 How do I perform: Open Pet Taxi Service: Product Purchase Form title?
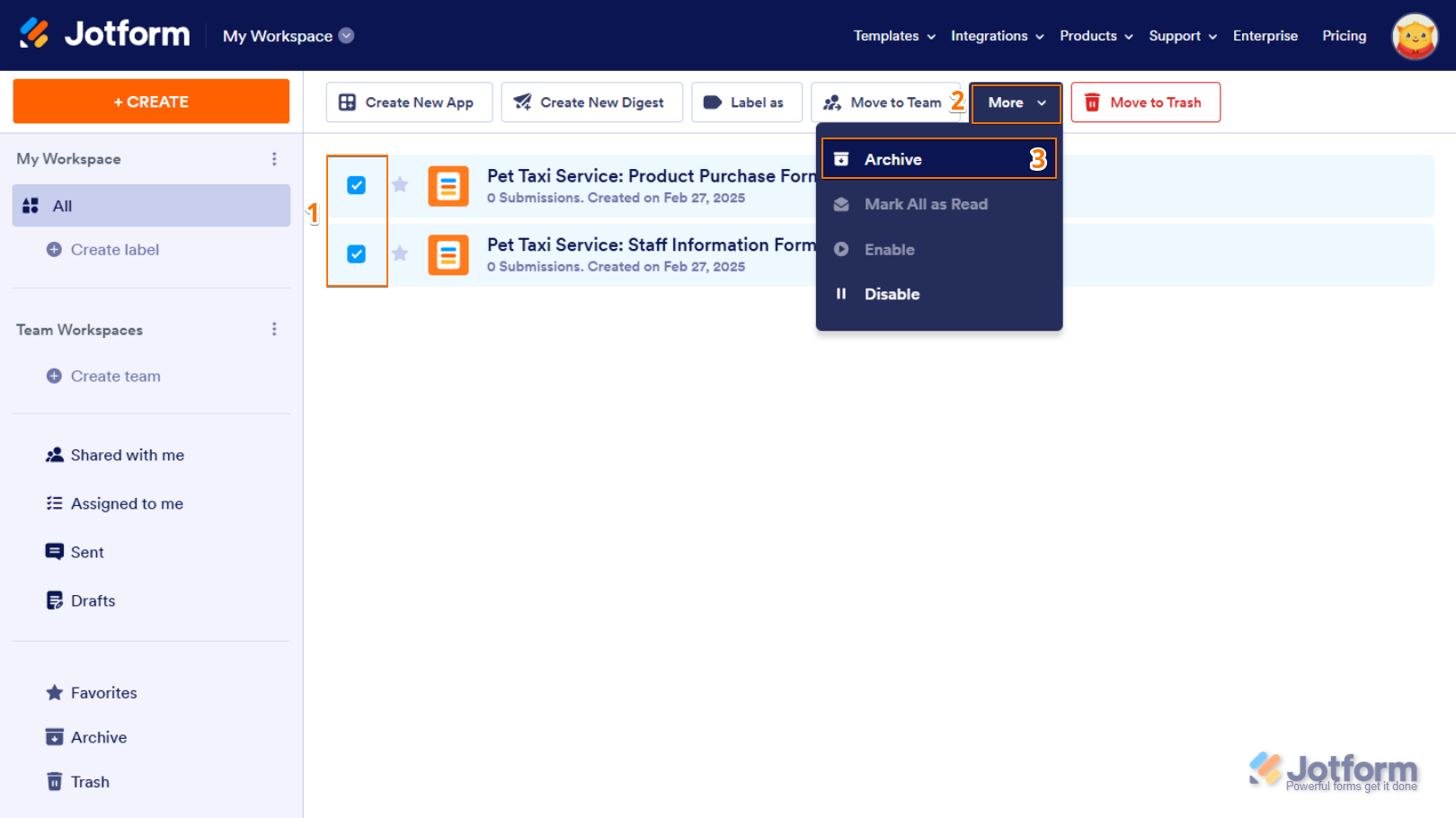[652, 176]
